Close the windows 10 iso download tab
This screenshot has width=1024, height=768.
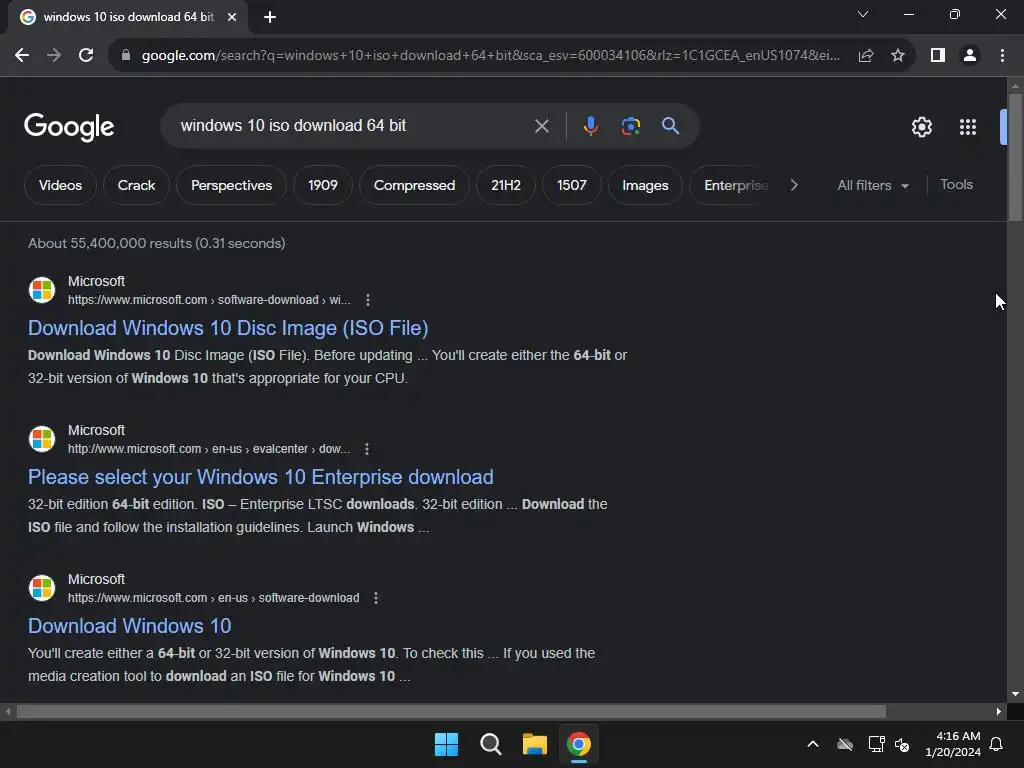pos(232,17)
